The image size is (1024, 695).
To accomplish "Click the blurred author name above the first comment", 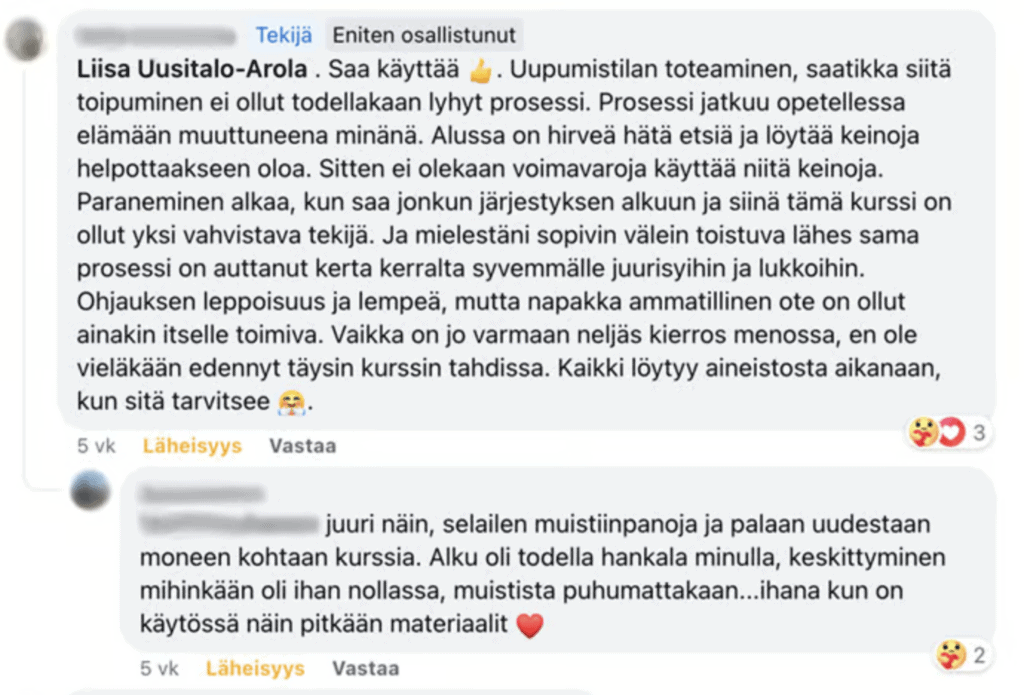I will pos(155,35).
